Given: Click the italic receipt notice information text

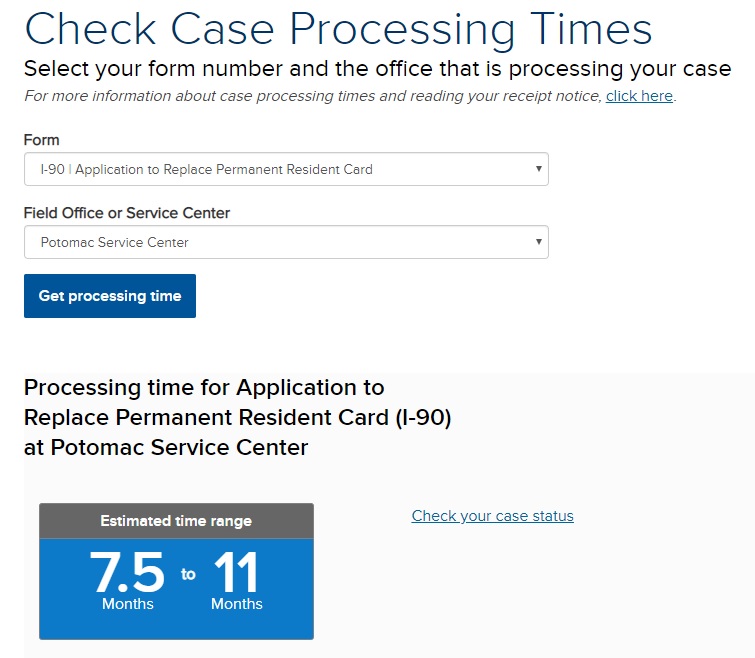Looking at the screenshot, I should pos(314,96).
